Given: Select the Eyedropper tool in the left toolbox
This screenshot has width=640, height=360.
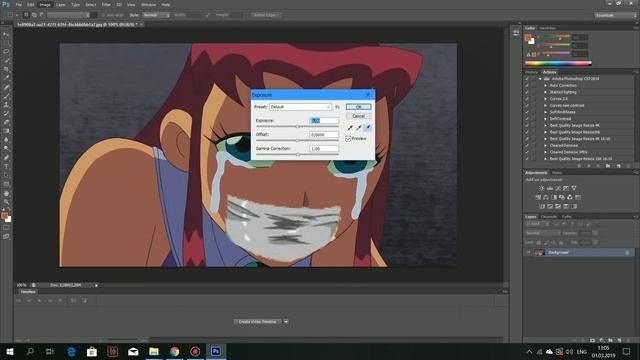Looking at the screenshot, I should tap(6, 78).
